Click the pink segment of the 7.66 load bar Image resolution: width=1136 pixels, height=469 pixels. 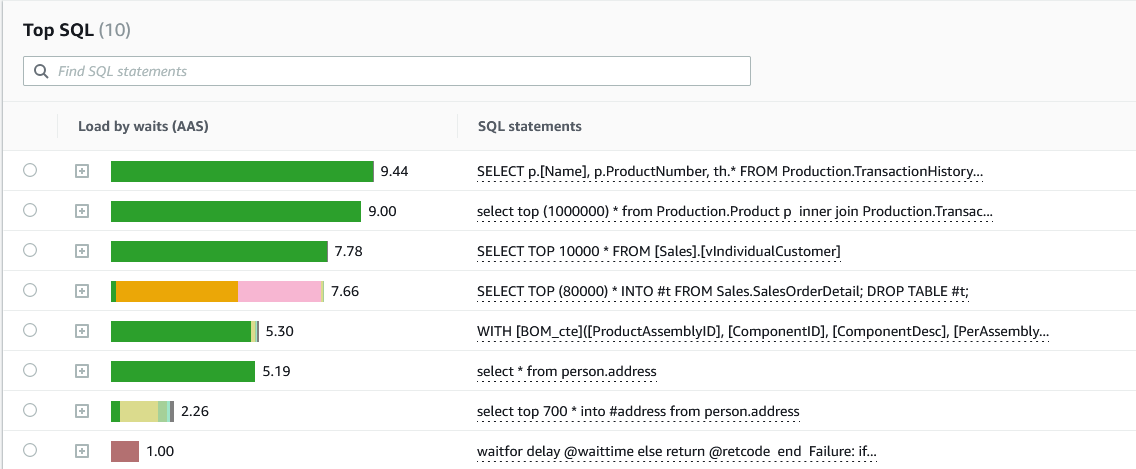(x=280, y=291)
